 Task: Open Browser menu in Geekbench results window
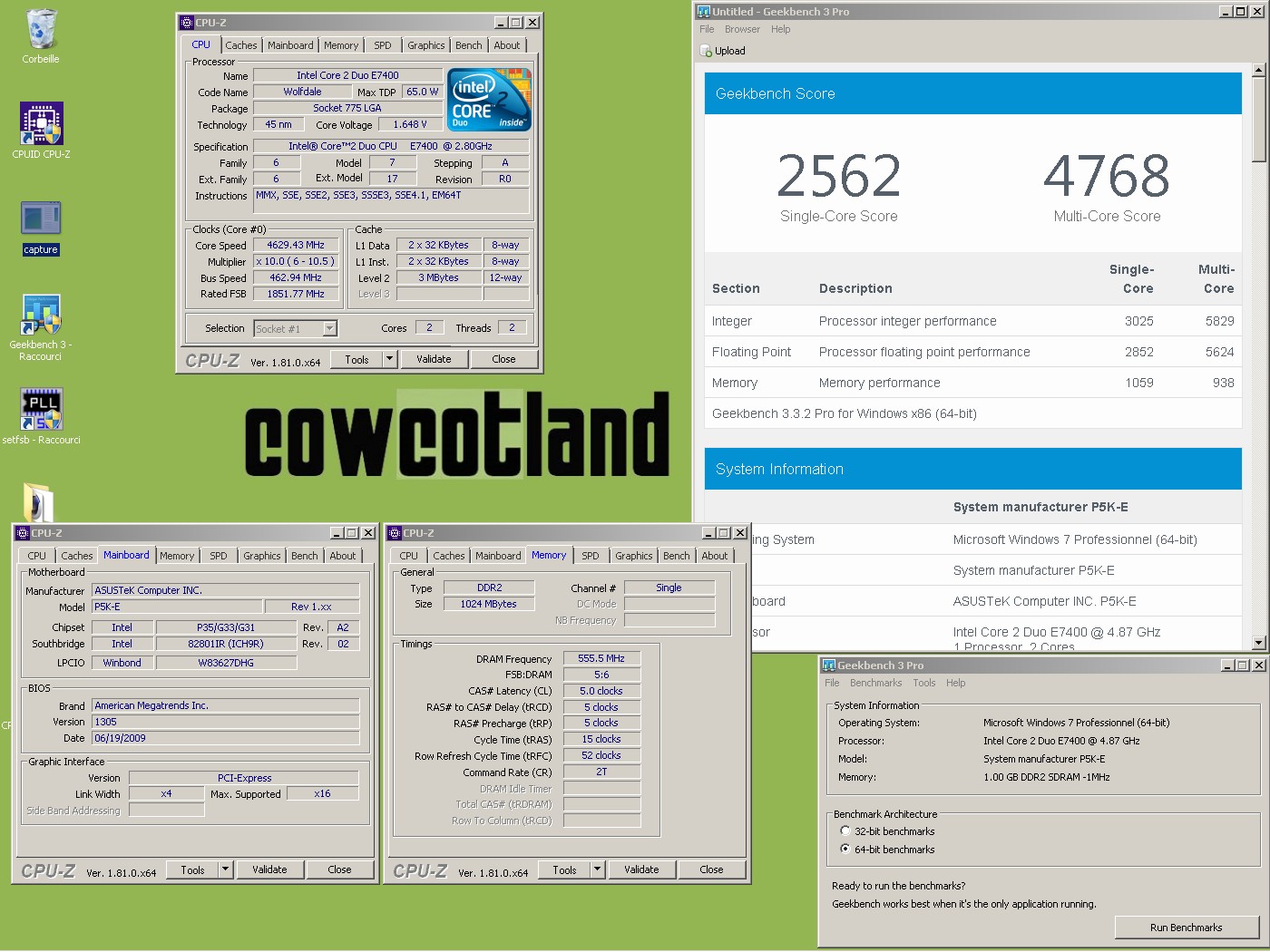742,29
